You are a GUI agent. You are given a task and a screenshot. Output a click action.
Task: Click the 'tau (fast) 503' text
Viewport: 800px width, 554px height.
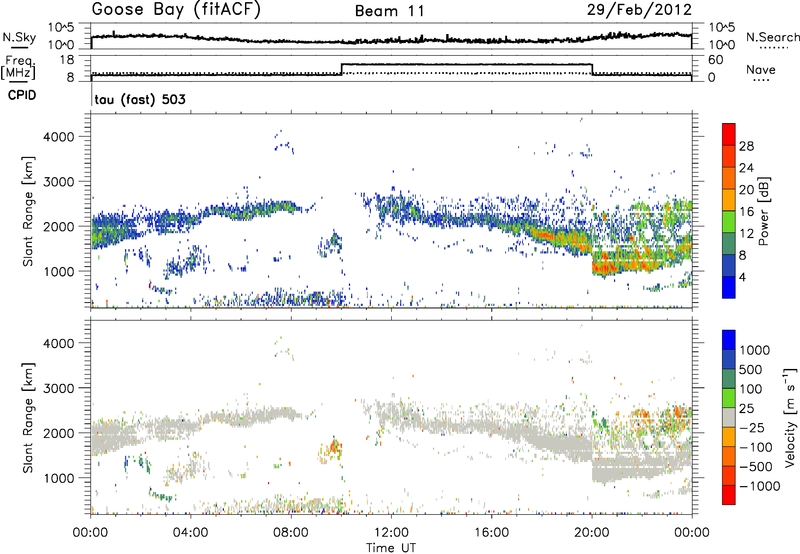140,99
